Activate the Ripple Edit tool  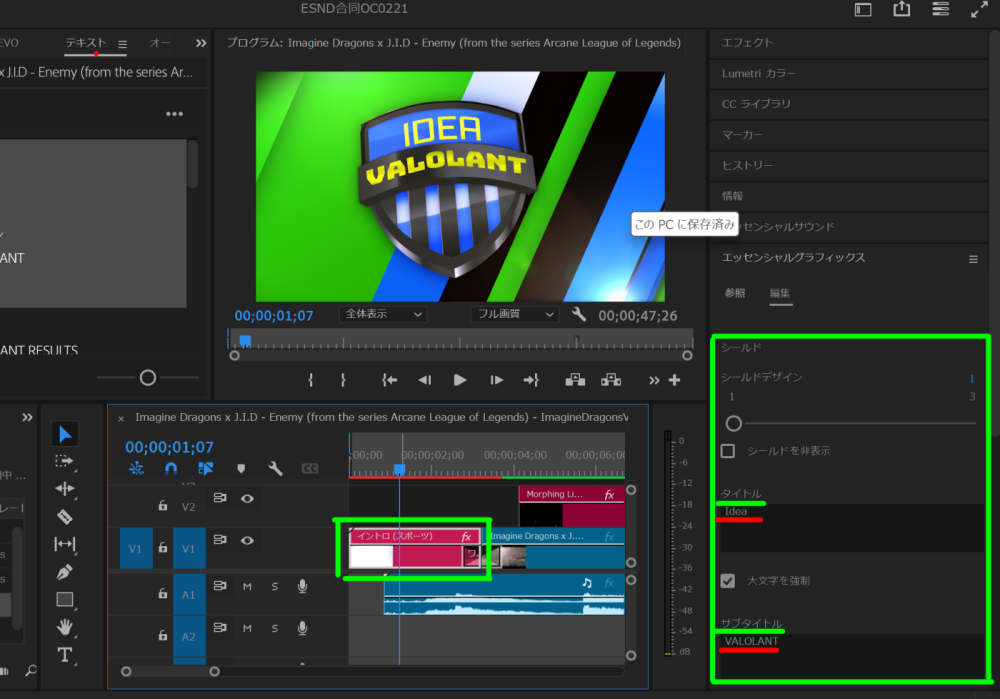(65, 489)
